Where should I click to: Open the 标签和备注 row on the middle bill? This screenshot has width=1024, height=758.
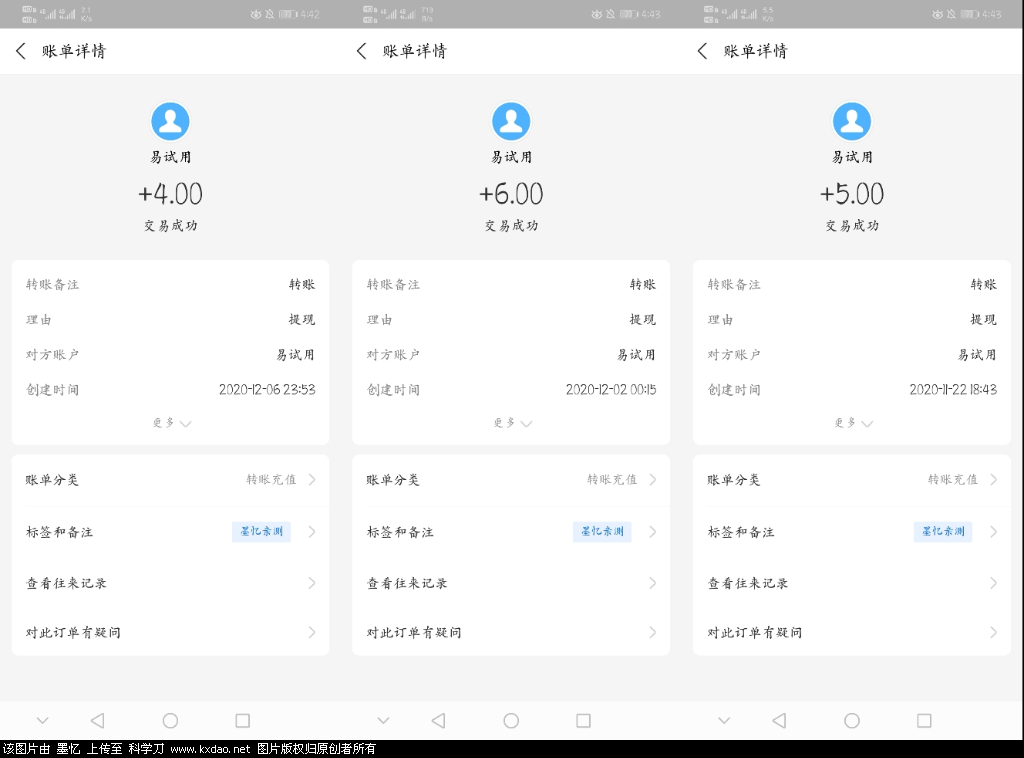[511, 532]
